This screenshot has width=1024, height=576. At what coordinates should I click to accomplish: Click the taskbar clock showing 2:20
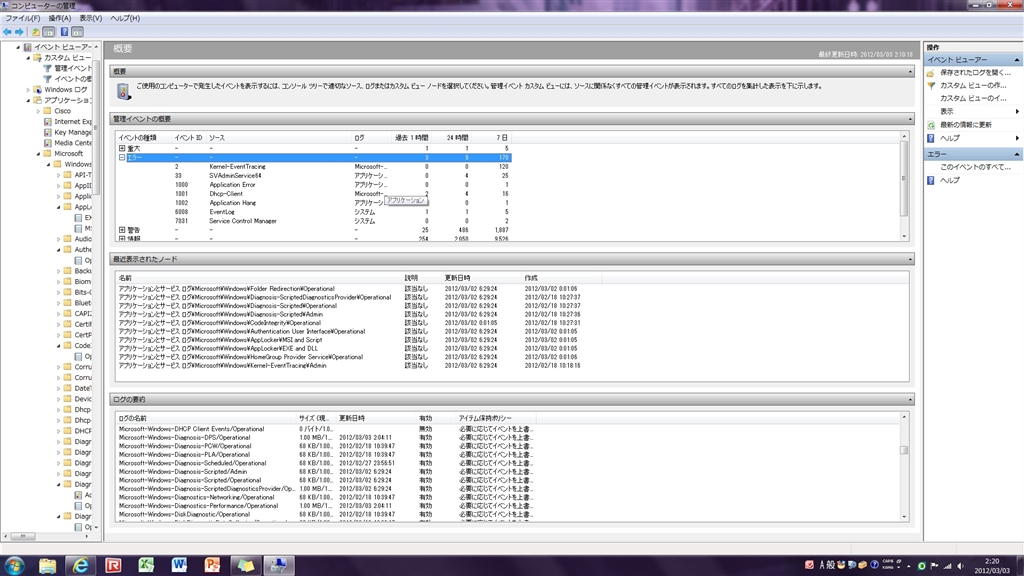point(992,566)
